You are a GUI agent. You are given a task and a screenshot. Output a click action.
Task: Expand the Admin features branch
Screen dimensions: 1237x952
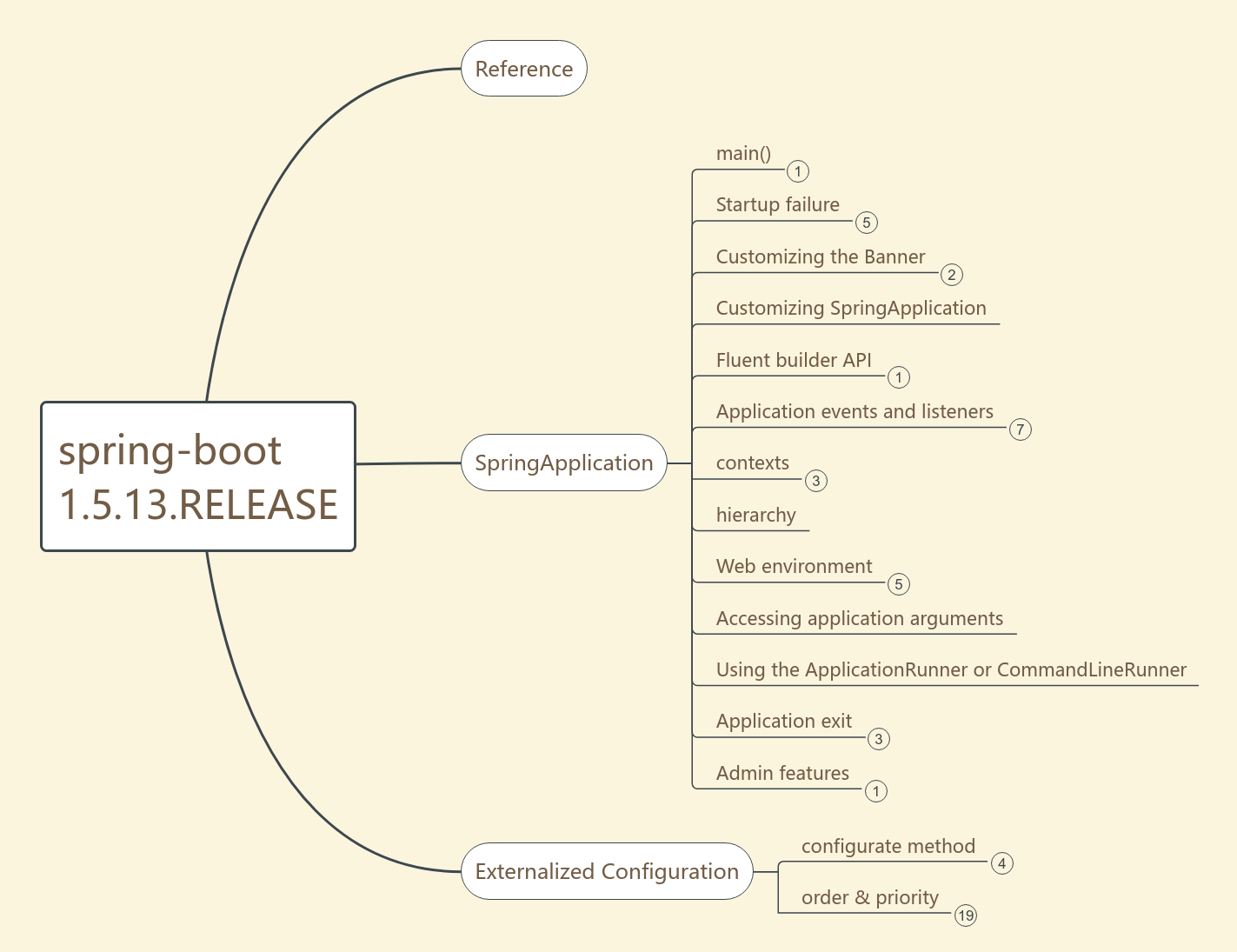tap(875, 790)
